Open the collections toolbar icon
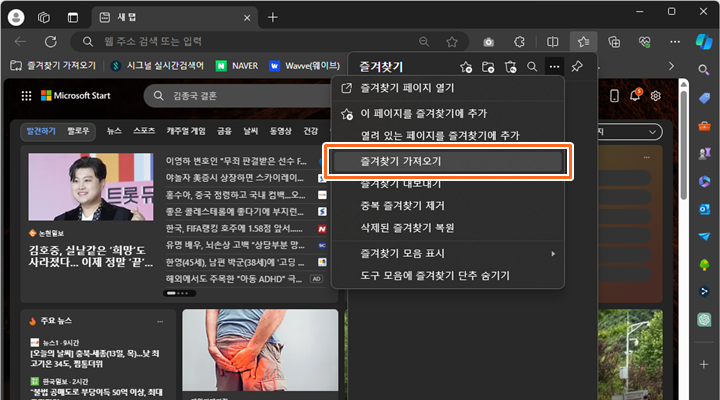 (x=614, y=42)
